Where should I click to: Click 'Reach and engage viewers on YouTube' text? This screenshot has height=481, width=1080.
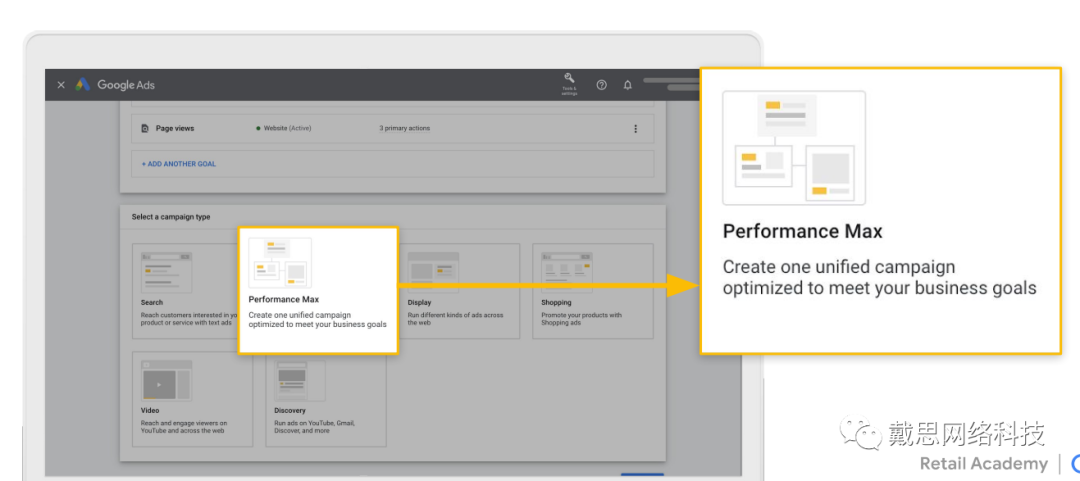[x=184, y=427]
